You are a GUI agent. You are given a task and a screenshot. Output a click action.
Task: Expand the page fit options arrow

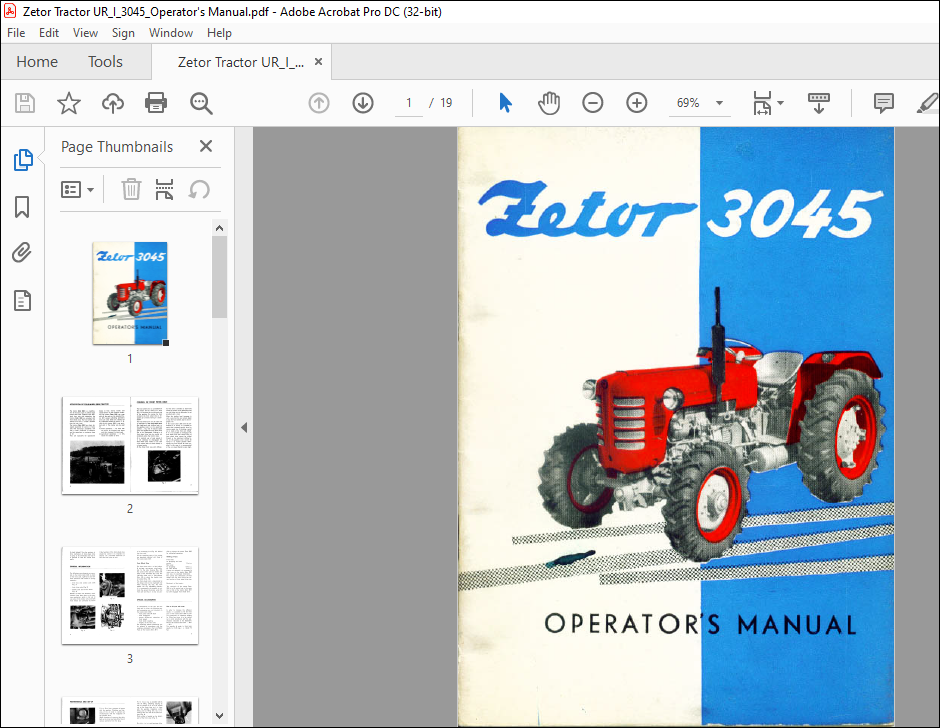point(781,103)
